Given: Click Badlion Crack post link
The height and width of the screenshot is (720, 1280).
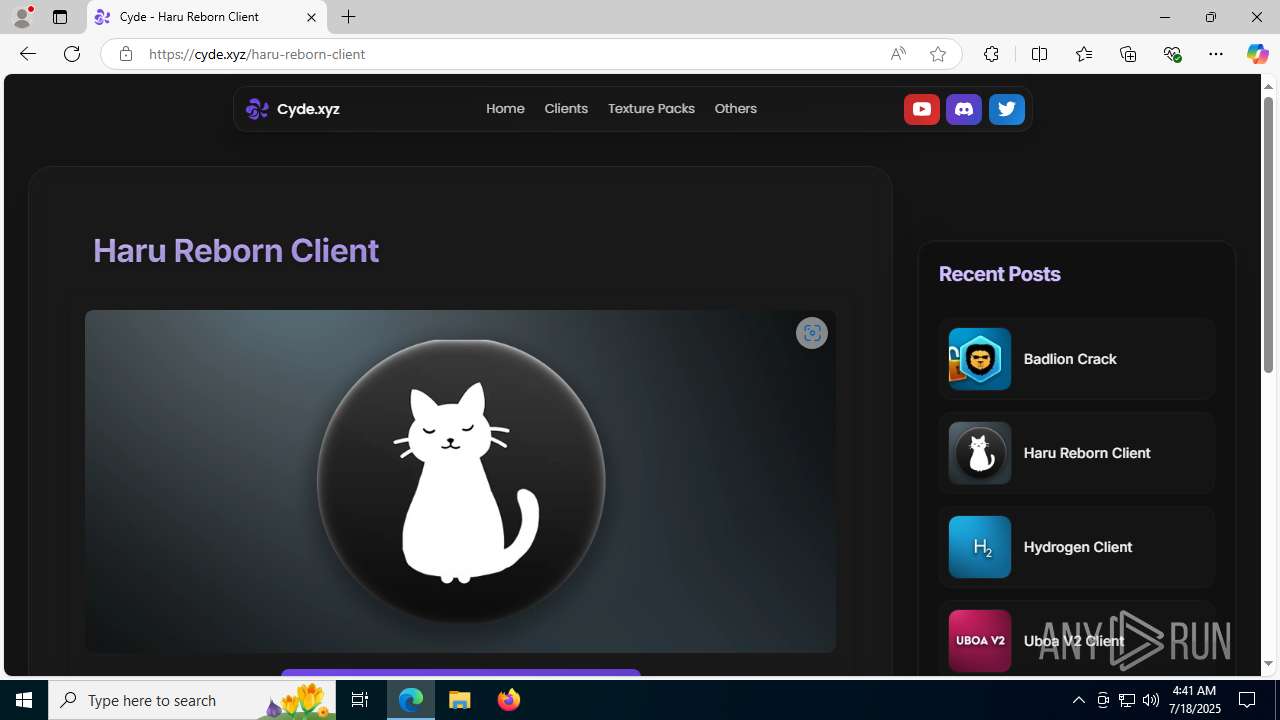Looking at the screenshot, I should point(1070,359).
